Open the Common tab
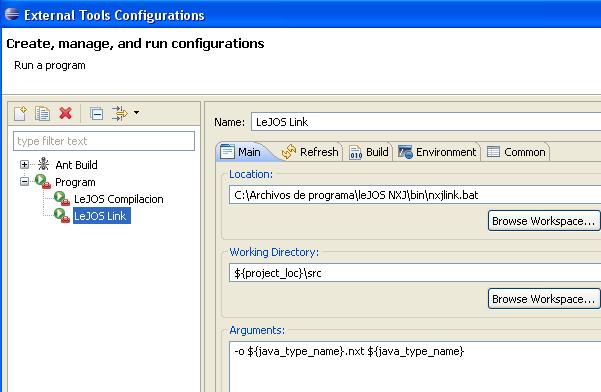This screenshot has height=392, width=601. pyautogui.click(x=516, y=152)
